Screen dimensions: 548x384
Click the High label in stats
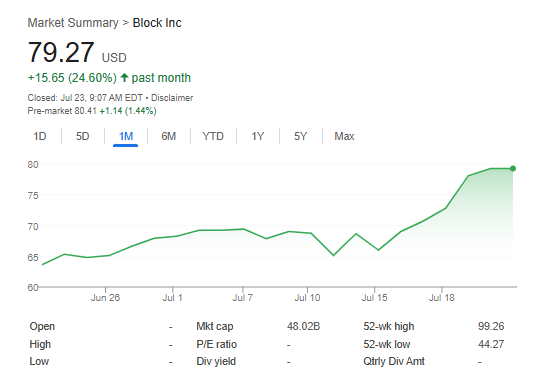(40, 345)
